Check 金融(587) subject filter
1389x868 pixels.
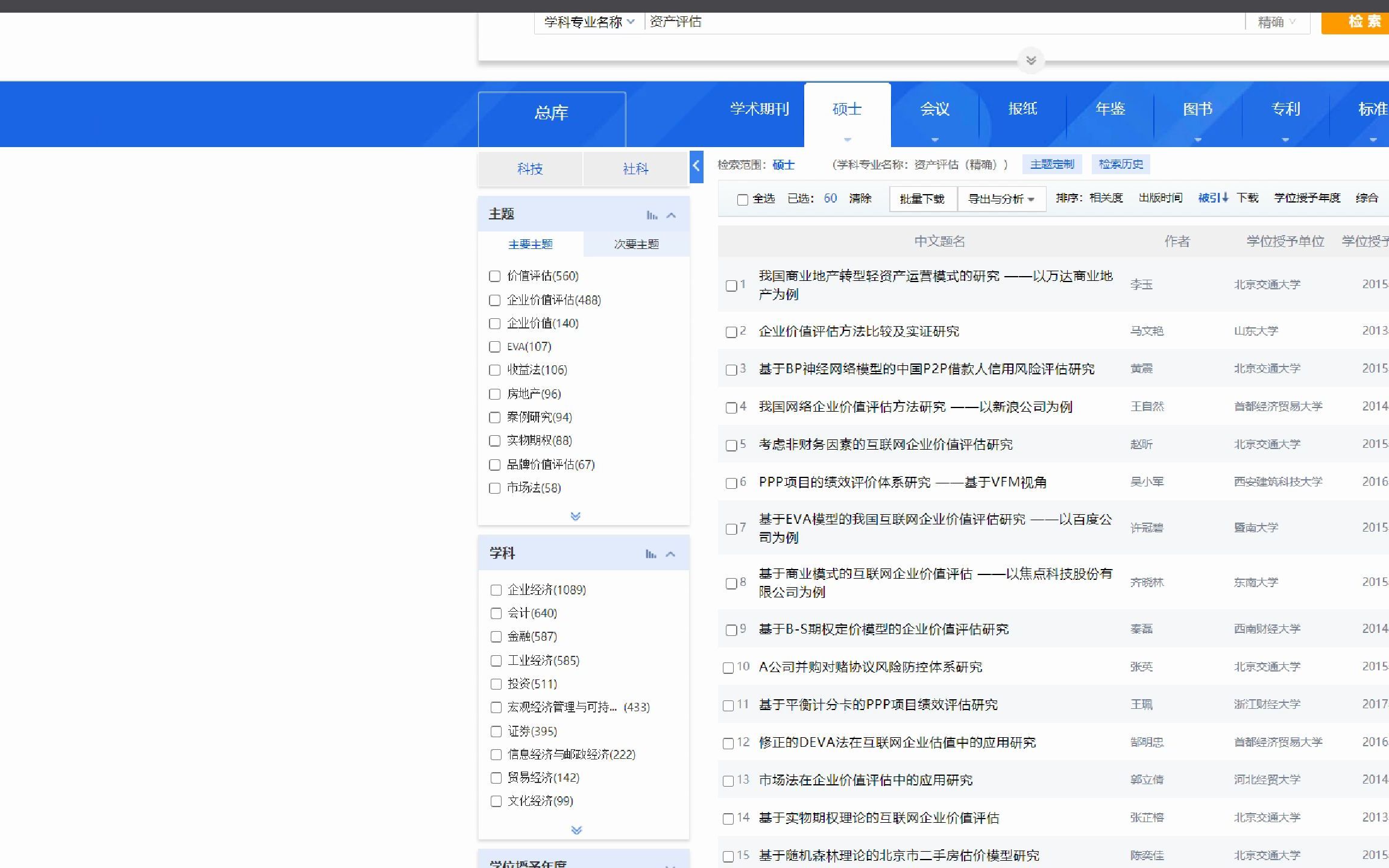496,637
